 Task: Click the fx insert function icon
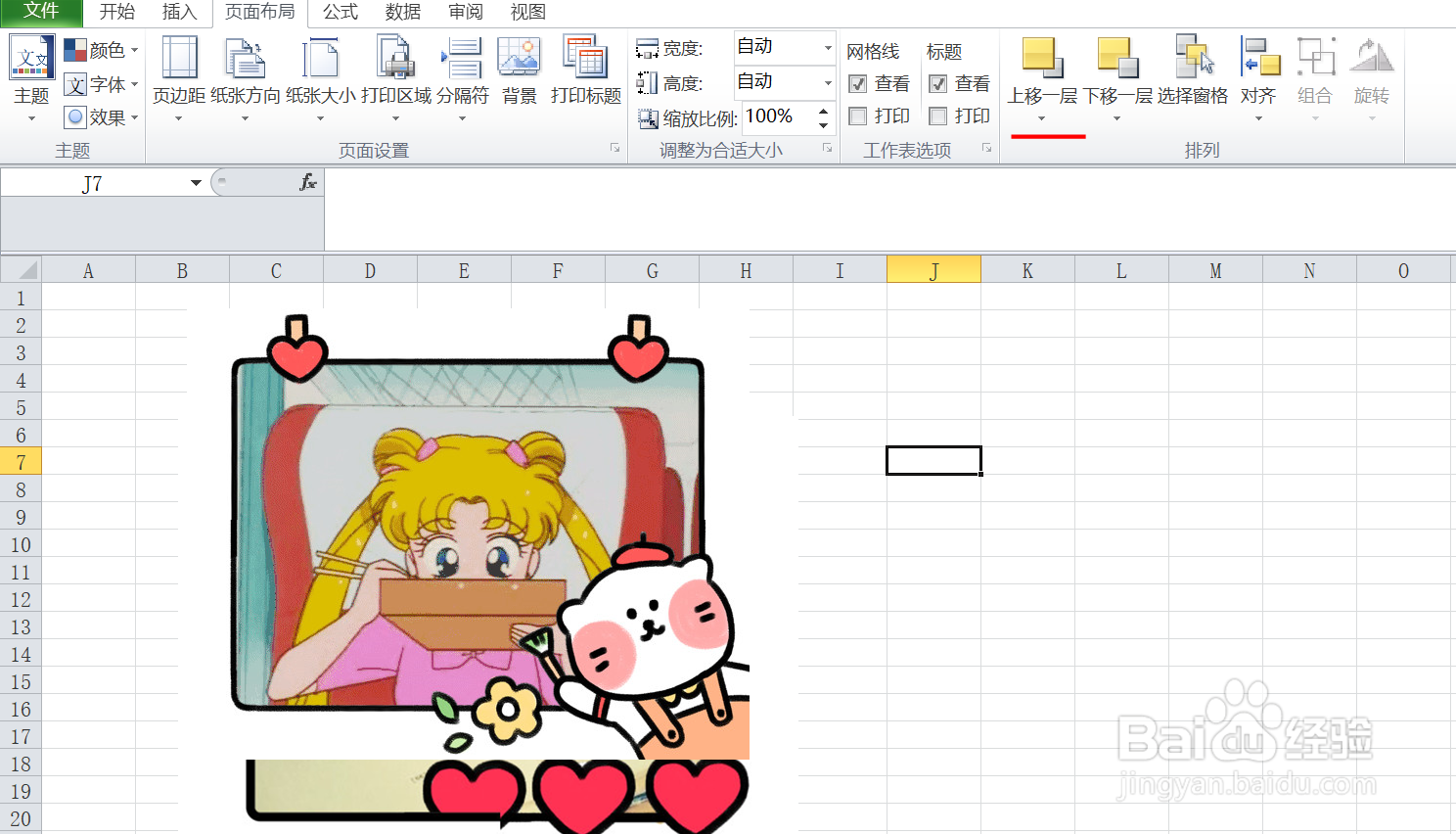(308, 182)
